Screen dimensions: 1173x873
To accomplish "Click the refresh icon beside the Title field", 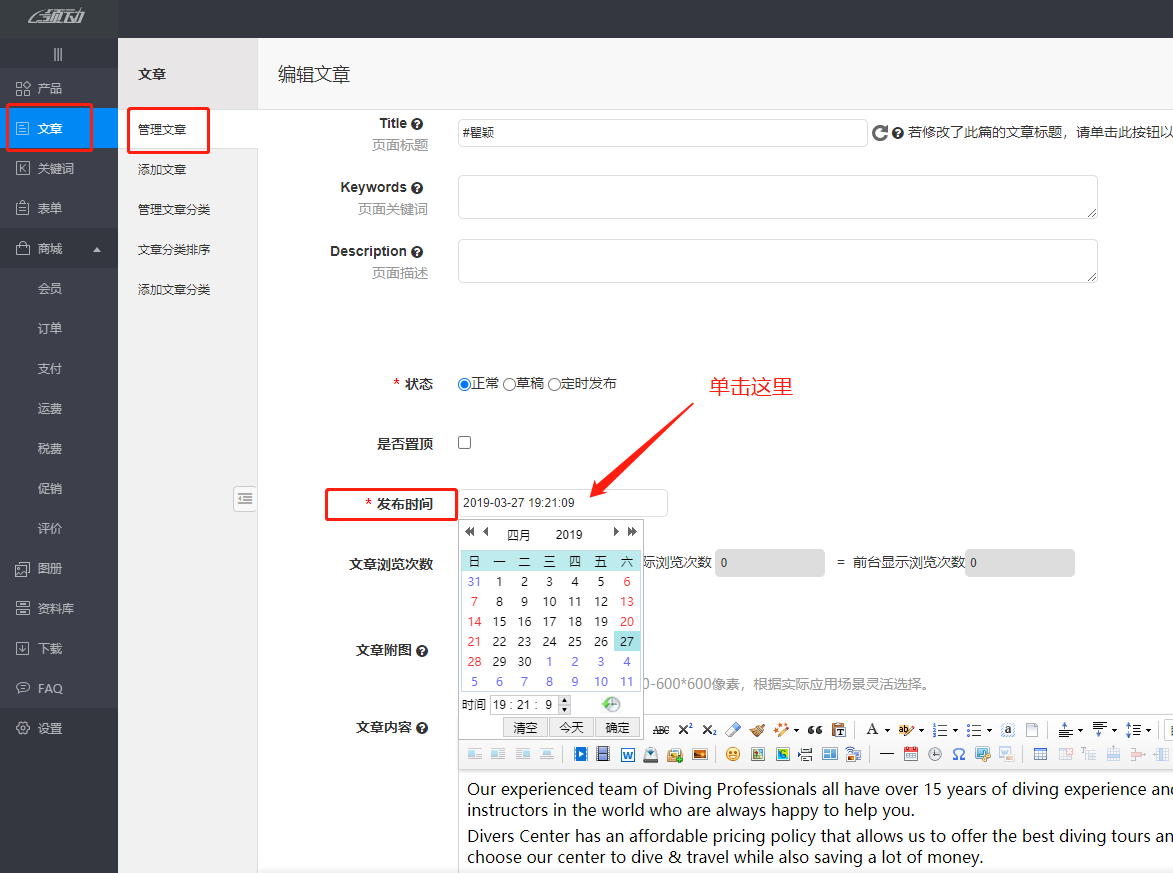I will coord(880,133).
